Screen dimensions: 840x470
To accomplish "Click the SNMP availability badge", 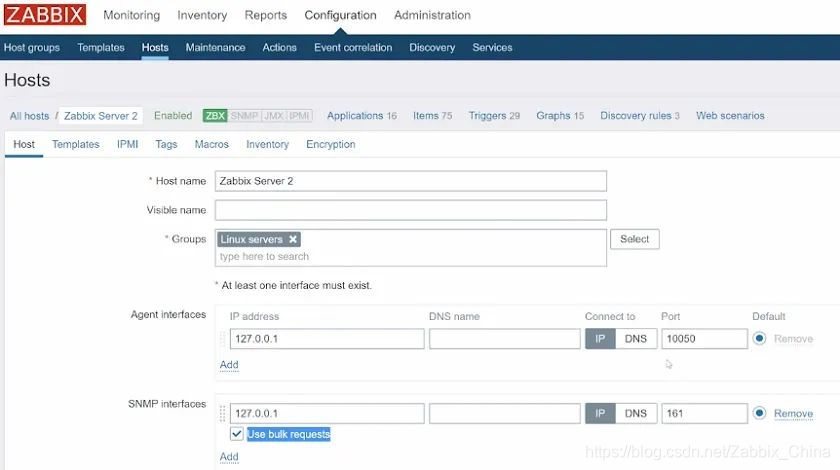I will tap(244, 116).
